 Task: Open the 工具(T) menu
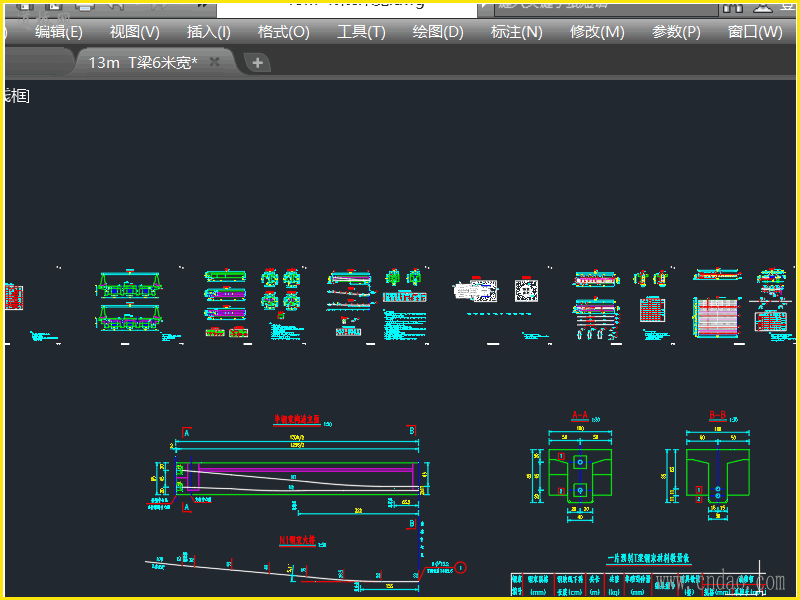361,32
